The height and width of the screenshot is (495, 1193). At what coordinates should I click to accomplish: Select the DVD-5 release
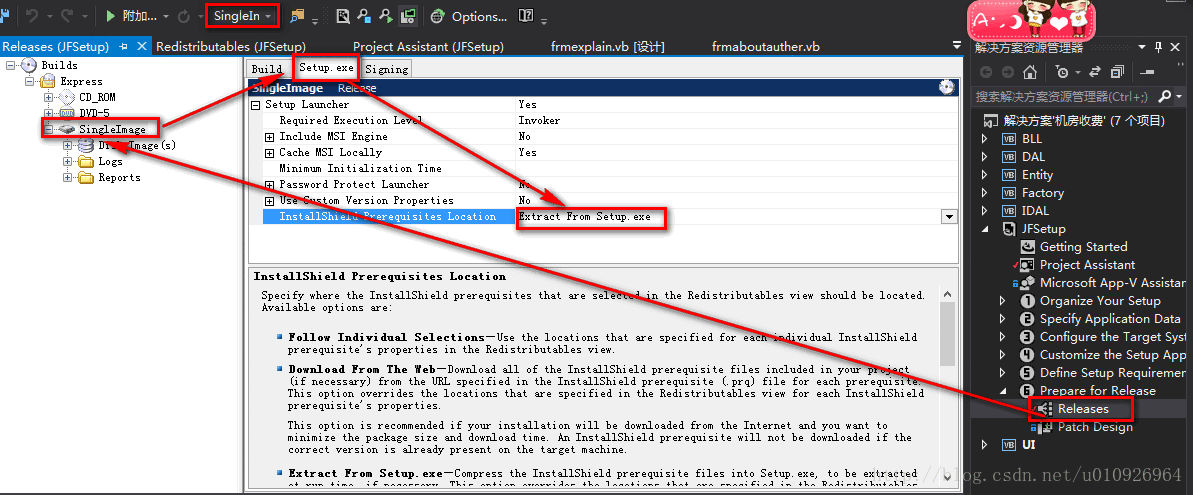point(94,113)
